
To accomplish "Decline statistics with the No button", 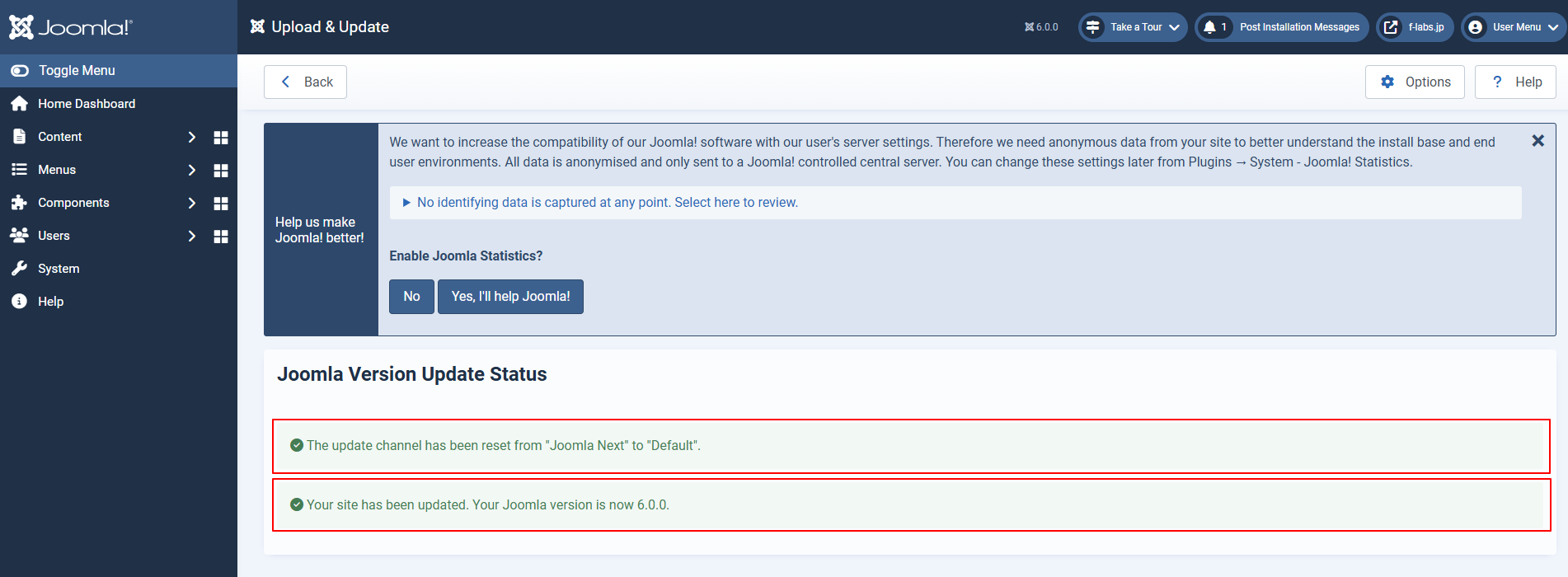I will [411, 297].
